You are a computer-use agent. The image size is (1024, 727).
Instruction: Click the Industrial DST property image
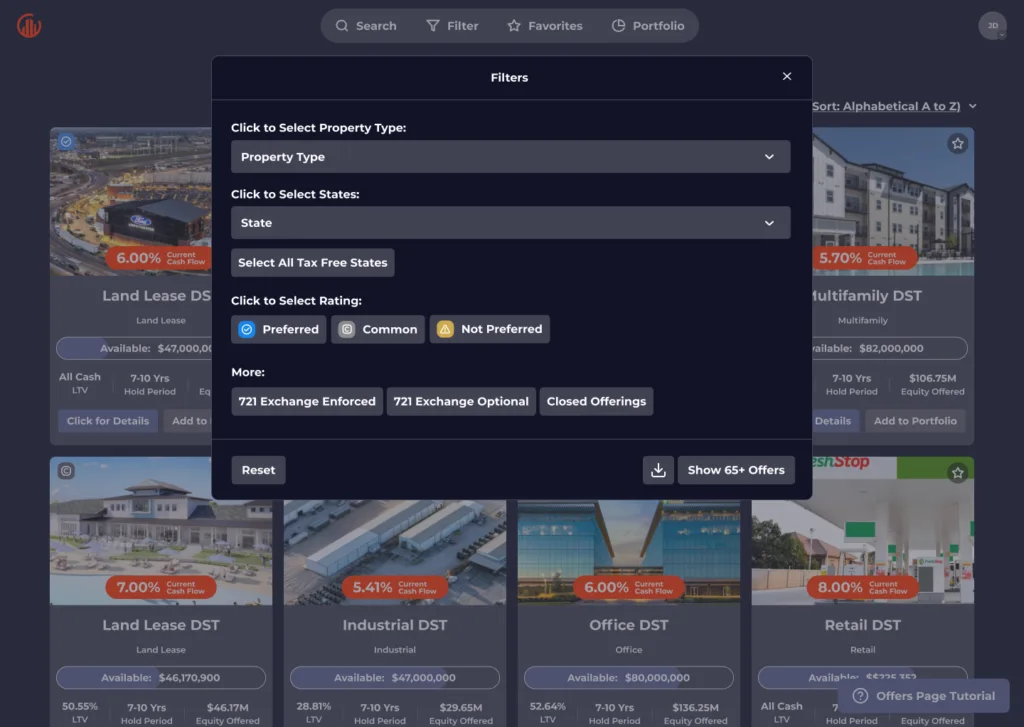click(x=394, y=552)
